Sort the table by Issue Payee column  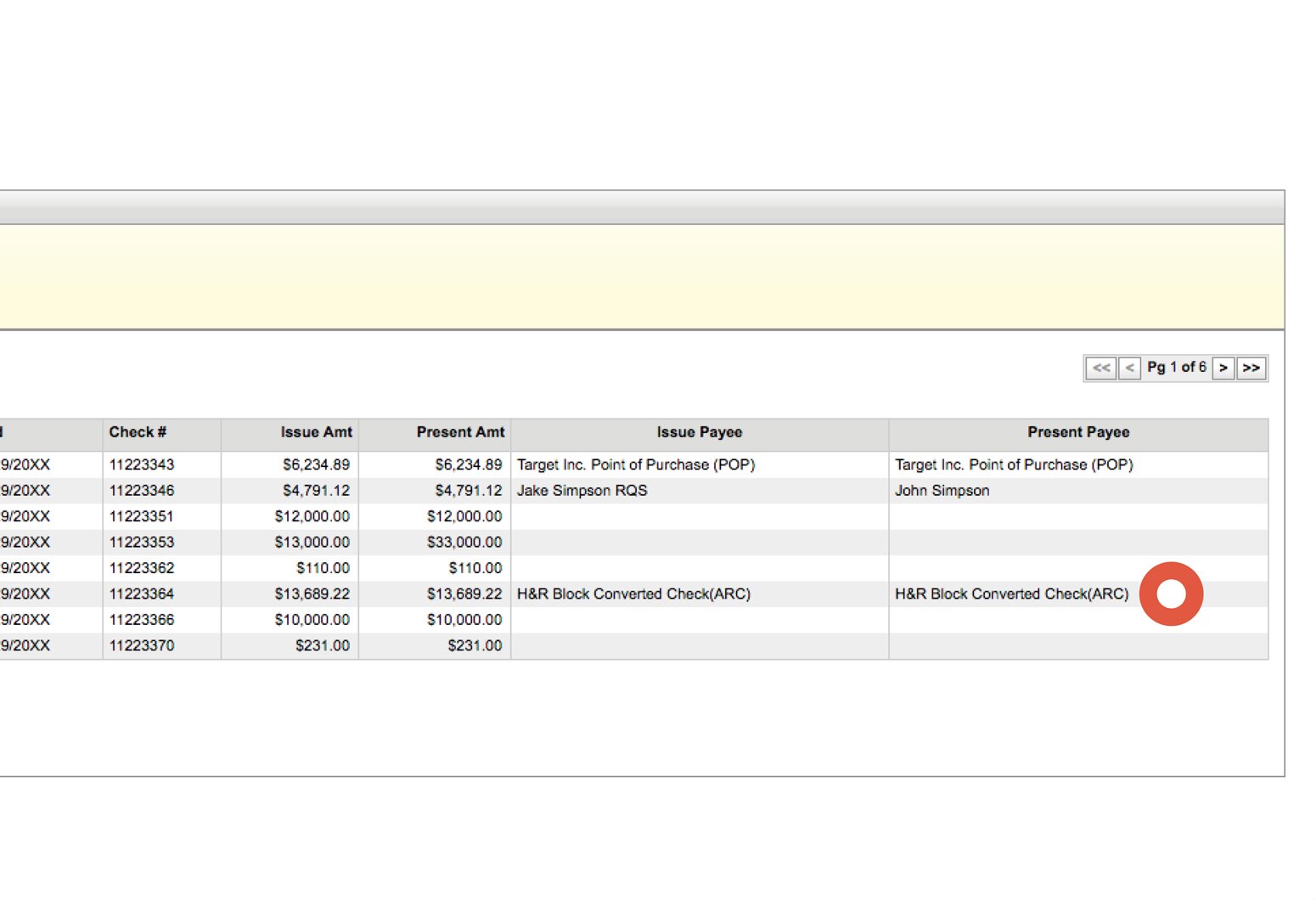tap(698, 432)
